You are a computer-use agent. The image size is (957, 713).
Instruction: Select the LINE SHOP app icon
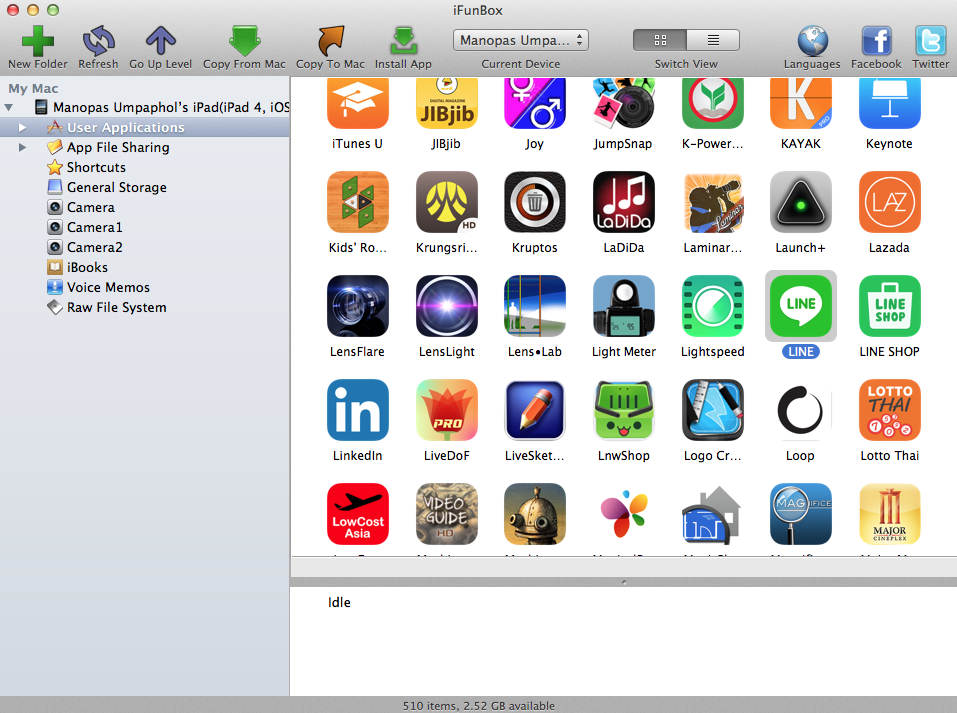(x=889, y=306)
